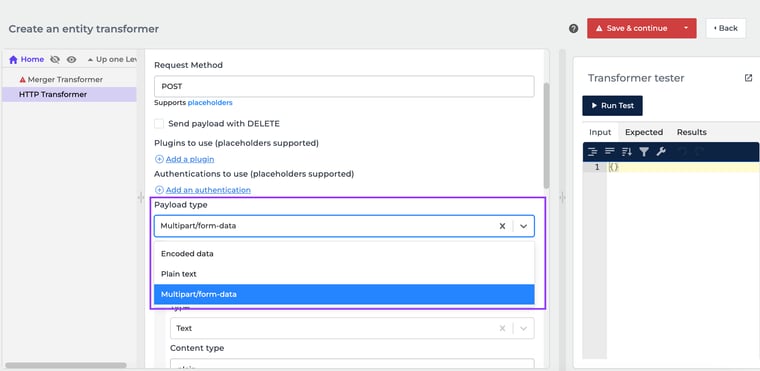Open Save & continue dropdown caret
760x371 pixels.
[x=686, y=28]
